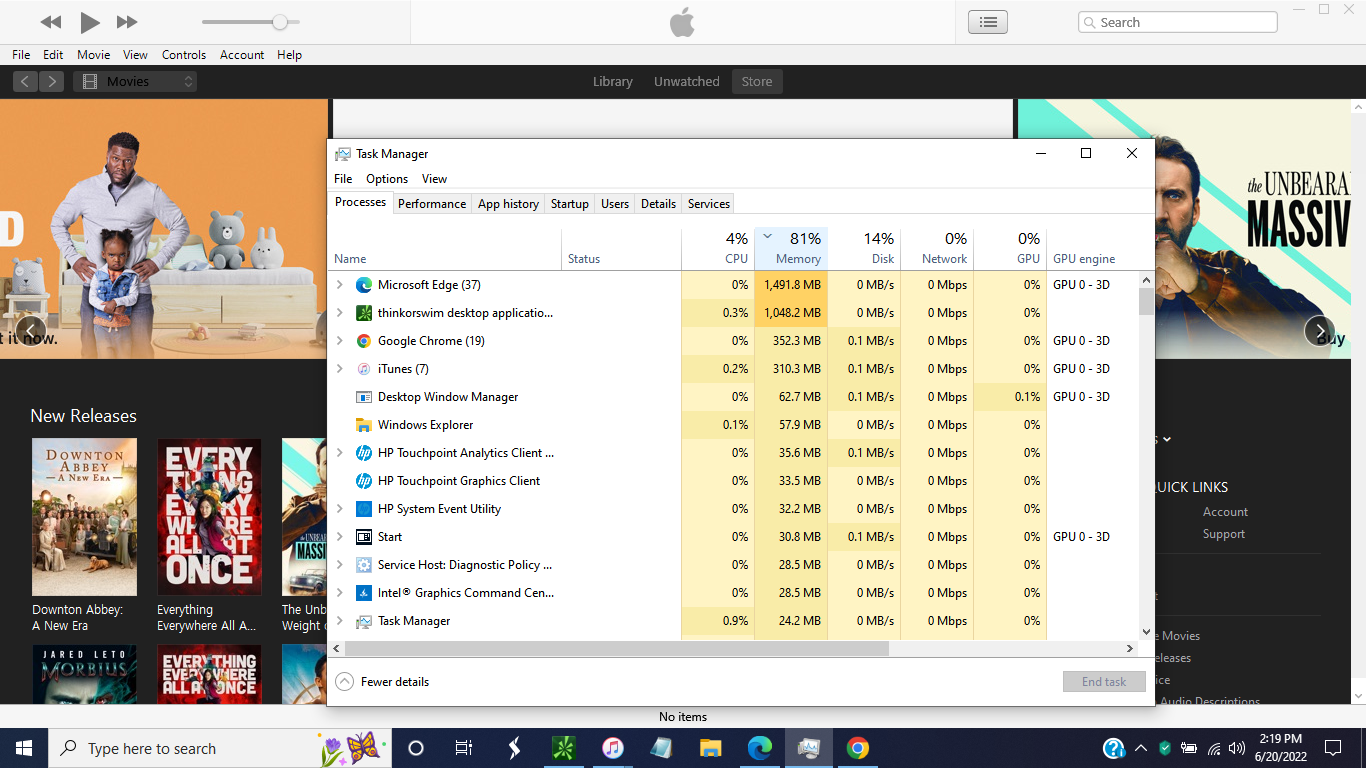
Task: Expand Intel Graphics Command Center row
Action: click(x=340, y=593)
